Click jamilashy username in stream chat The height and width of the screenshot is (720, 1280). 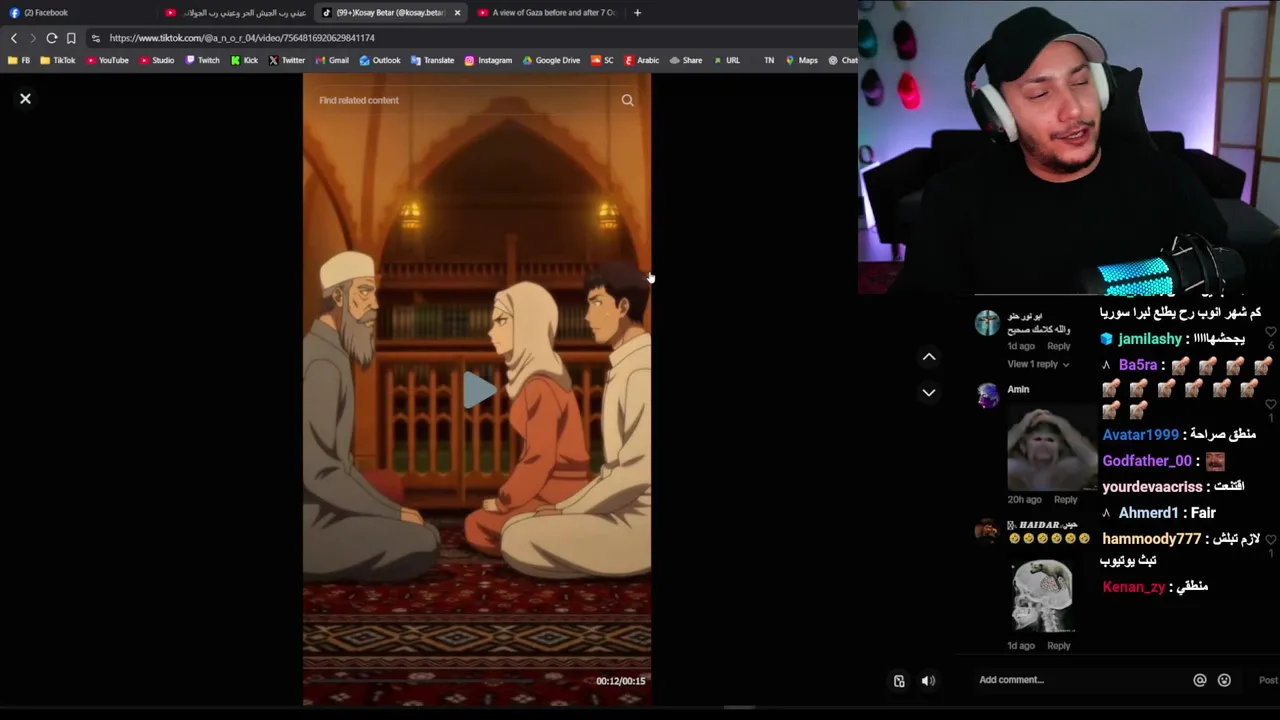click(1150, 339)
